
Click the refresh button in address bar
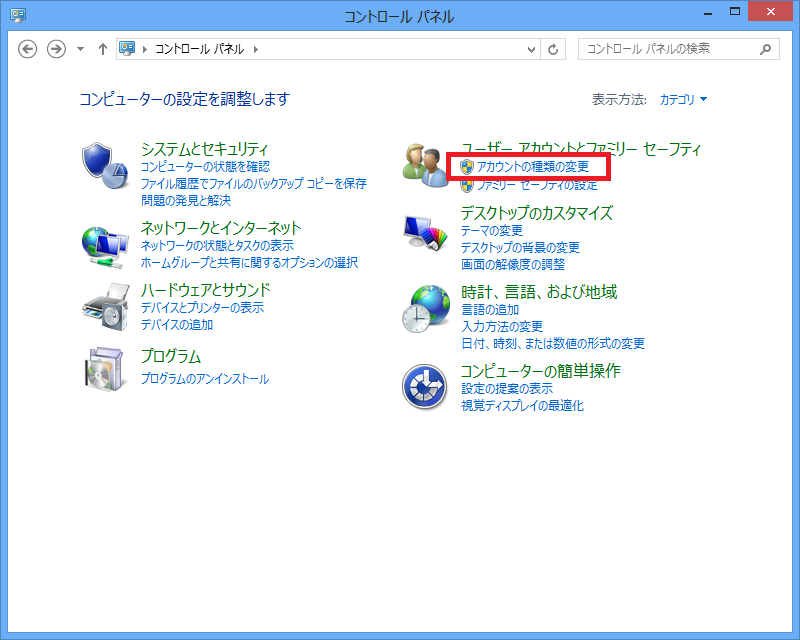554,49
